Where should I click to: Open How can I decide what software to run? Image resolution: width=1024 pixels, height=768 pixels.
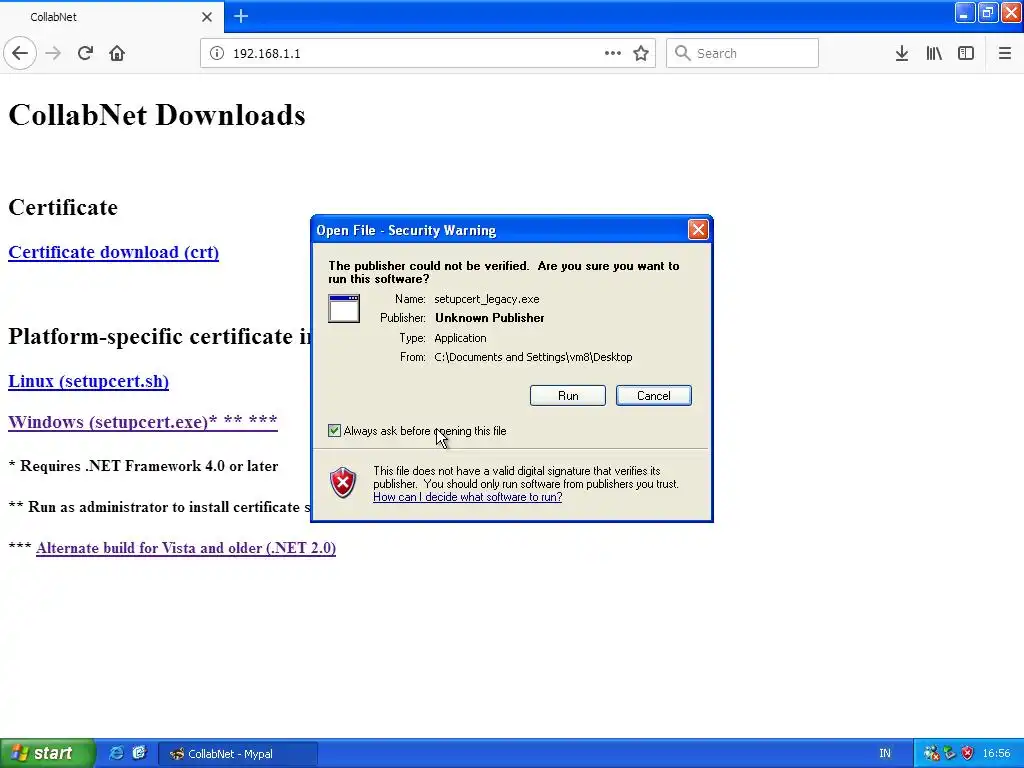coord(468,497)
